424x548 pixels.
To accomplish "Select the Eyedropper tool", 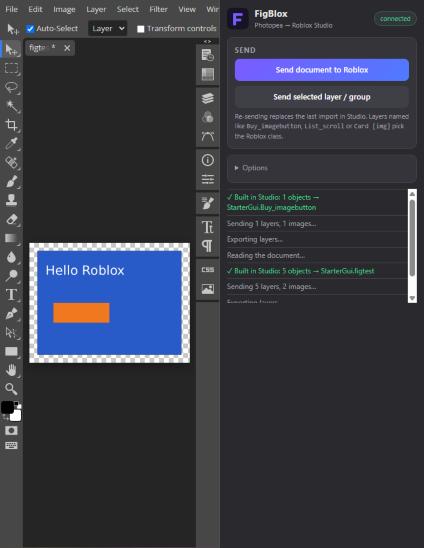I will [x=11, y=144].
